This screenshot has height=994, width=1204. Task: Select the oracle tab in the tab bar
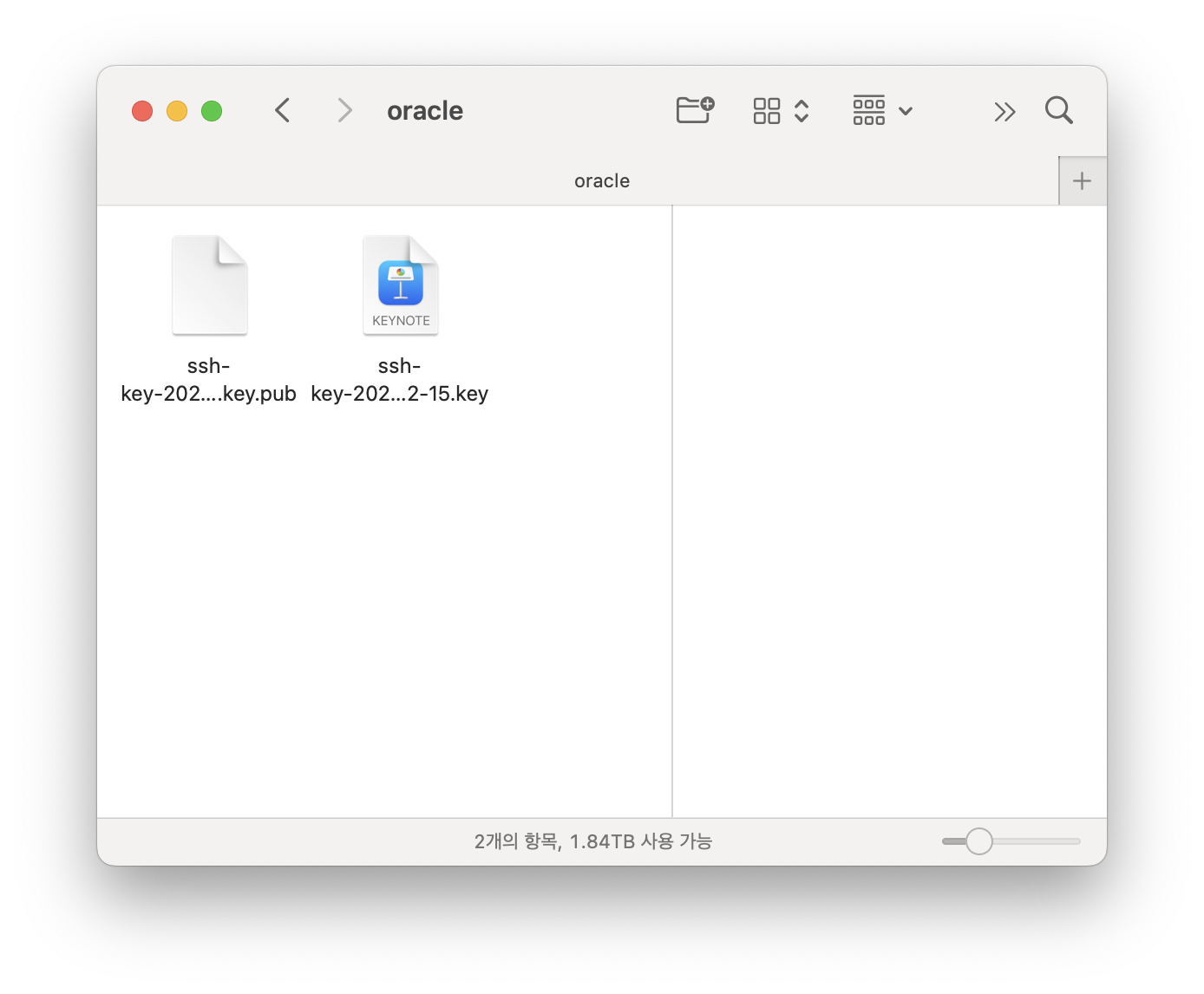[x=578, y=180]
